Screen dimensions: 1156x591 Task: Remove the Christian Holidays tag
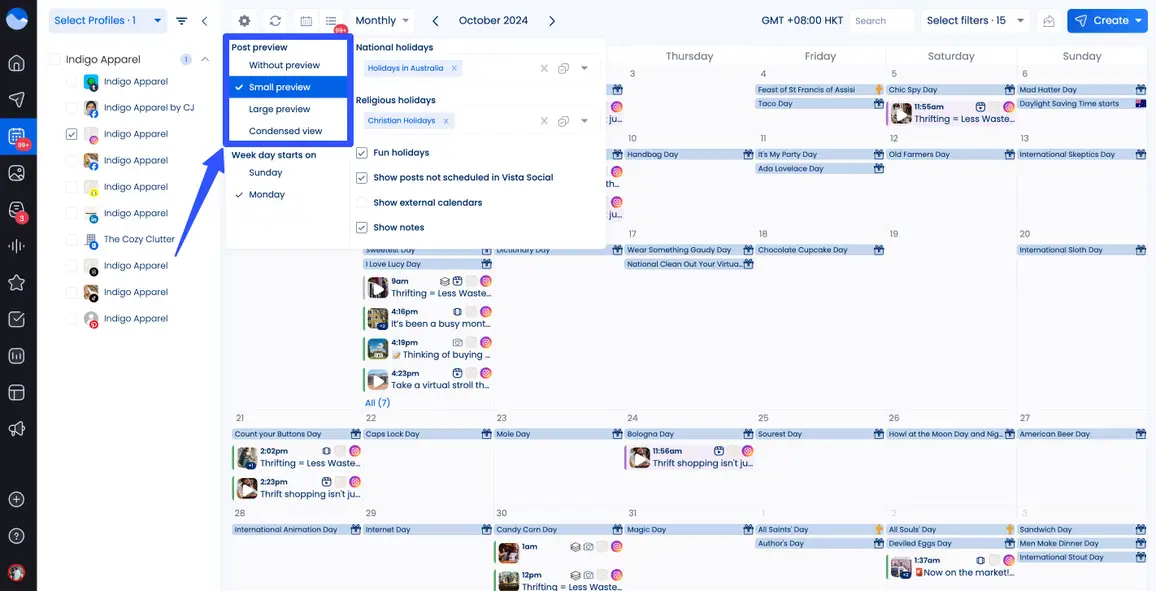click(x=446, y=121)
